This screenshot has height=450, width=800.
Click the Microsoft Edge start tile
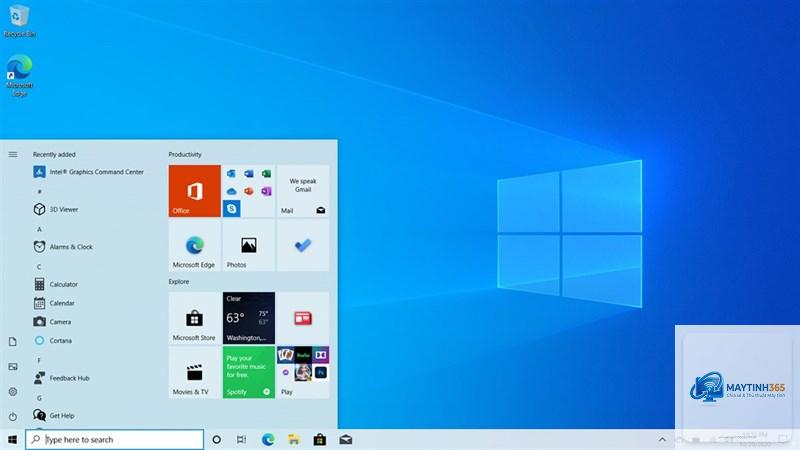(194, 245)
